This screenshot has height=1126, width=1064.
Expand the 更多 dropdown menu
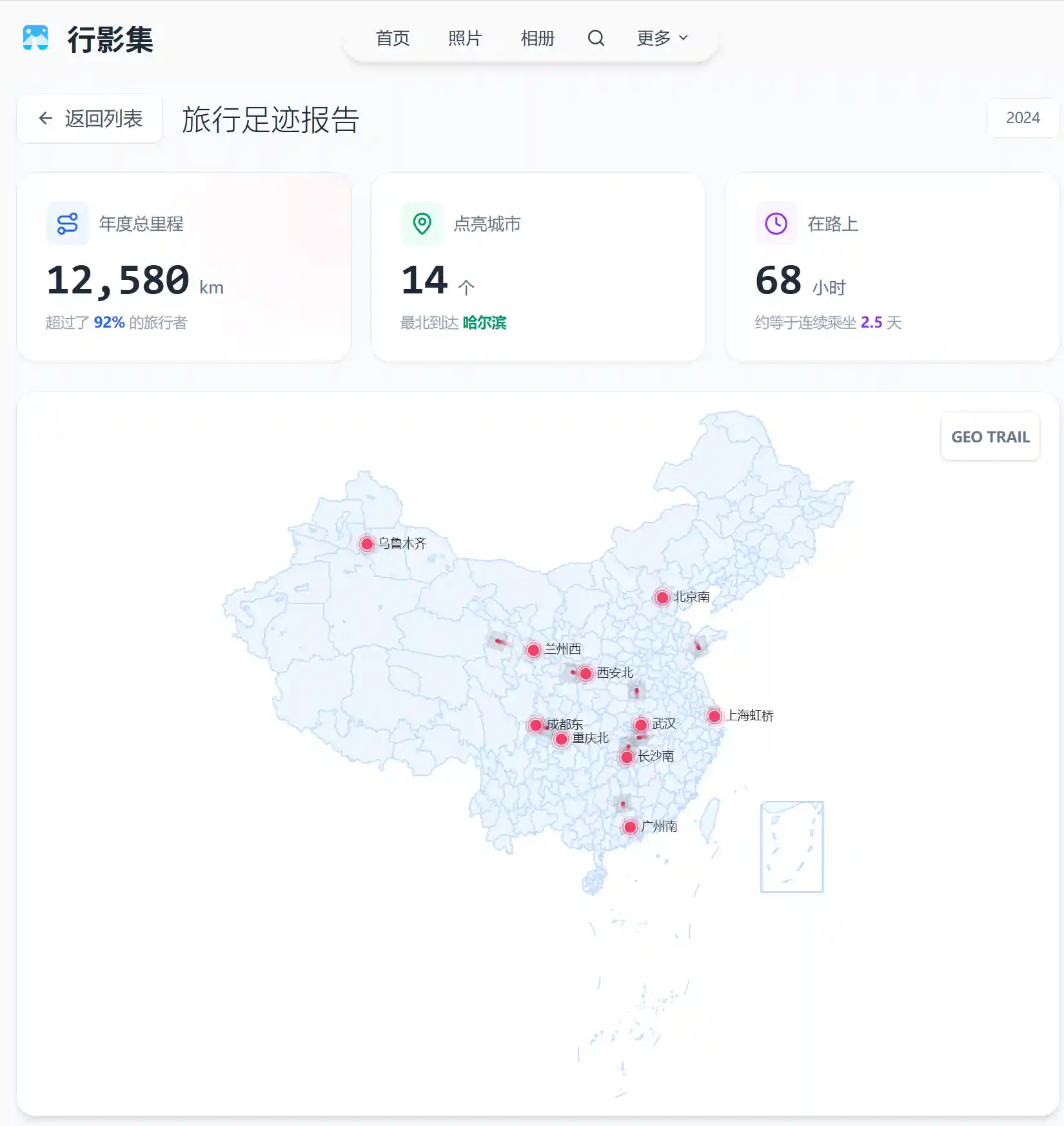(663, 38)
